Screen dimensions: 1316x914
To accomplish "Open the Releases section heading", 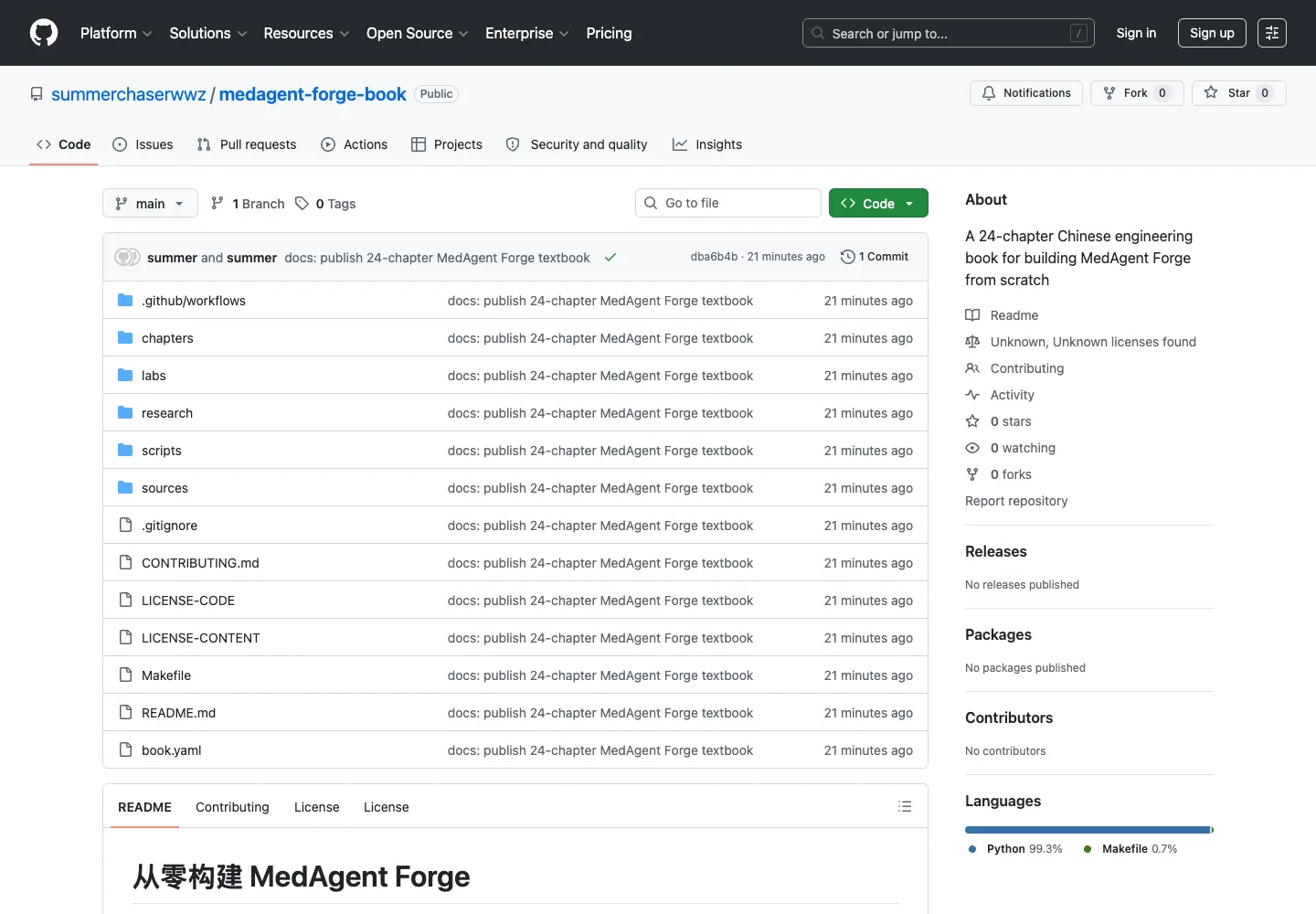I will 996,551.
